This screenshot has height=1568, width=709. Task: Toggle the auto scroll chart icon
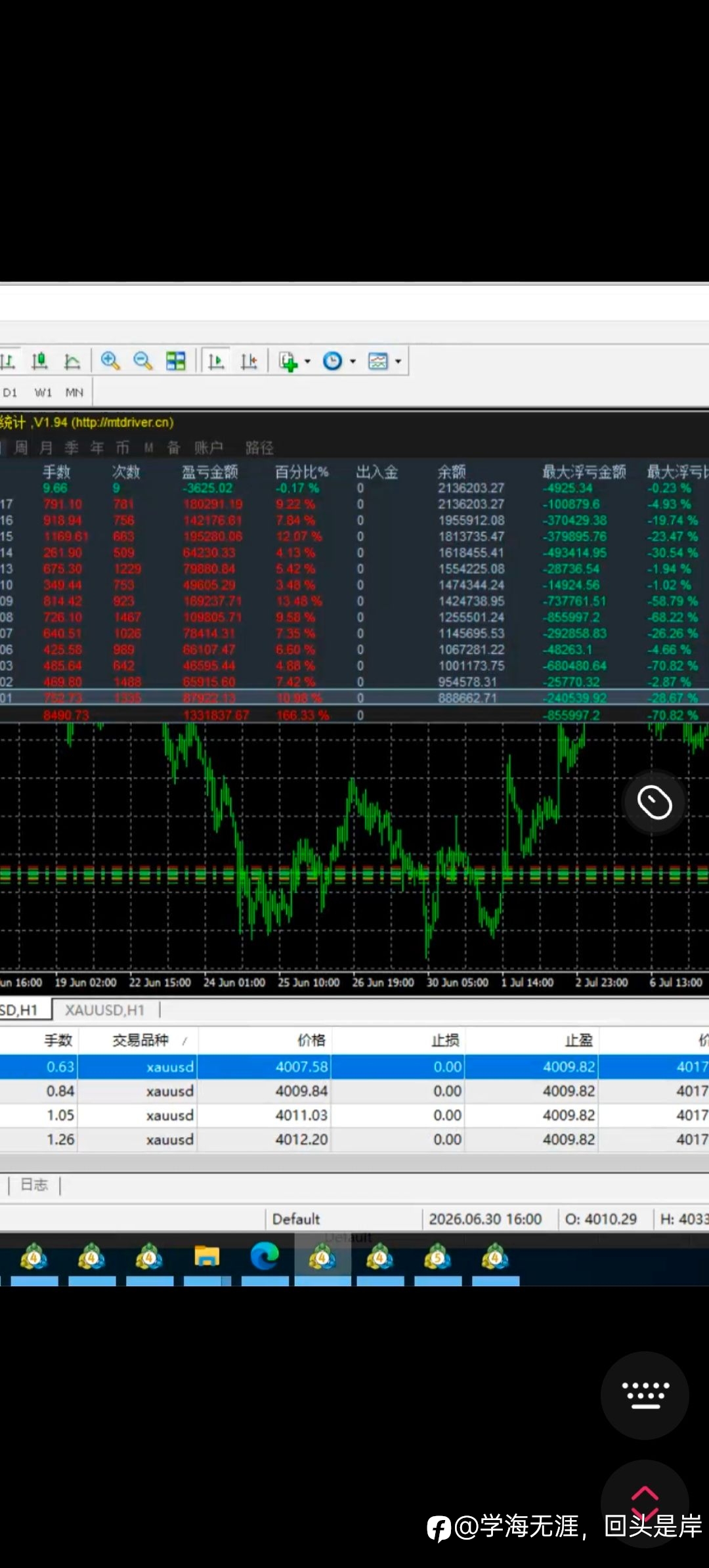(x=216, y=361)
